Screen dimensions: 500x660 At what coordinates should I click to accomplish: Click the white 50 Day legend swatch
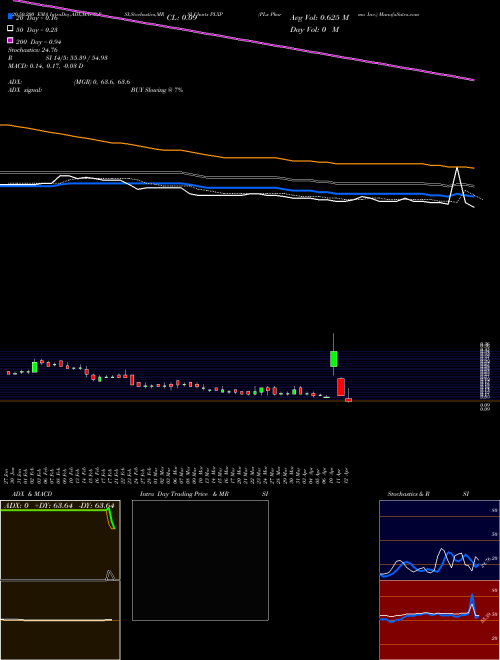click(x=10, y=29)
